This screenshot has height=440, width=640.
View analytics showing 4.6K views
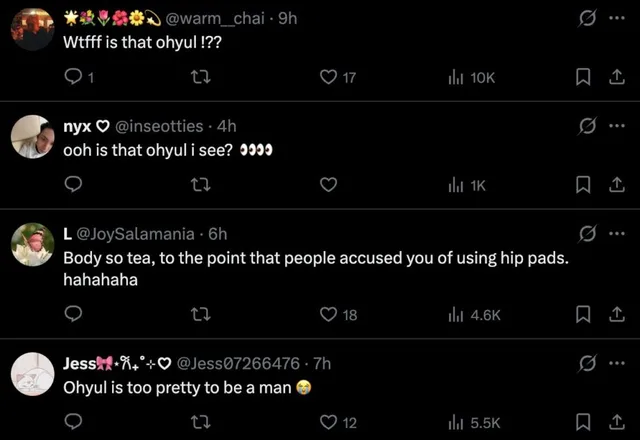[x=474, y=315]
